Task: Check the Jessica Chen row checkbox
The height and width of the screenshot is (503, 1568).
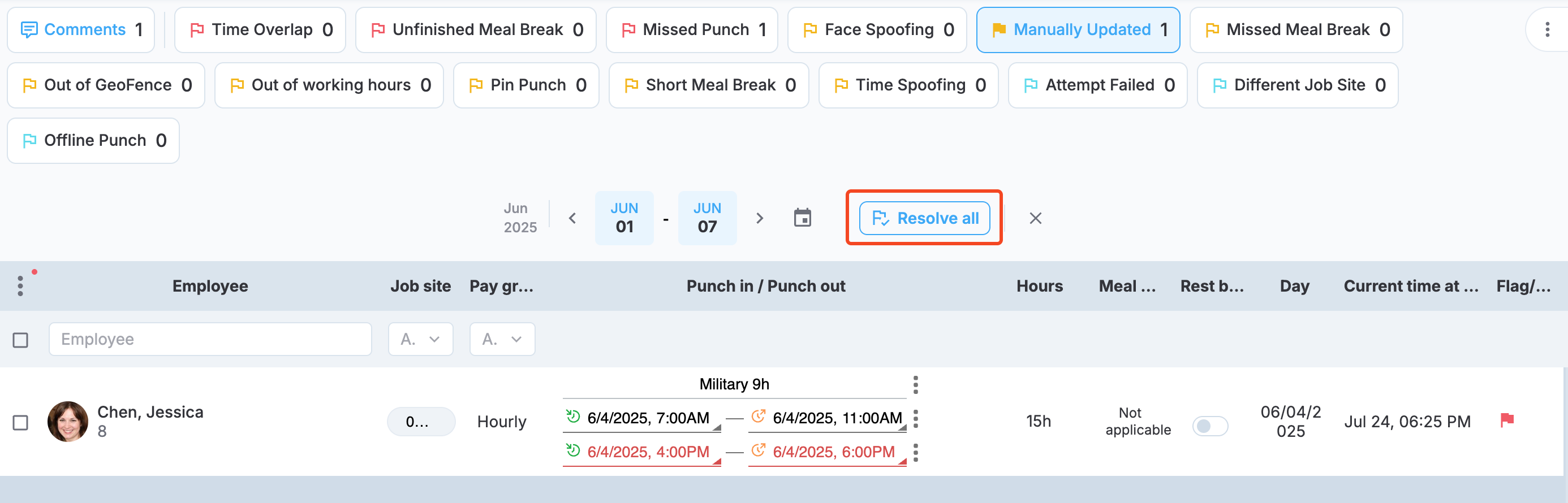Action: (21, 423)
